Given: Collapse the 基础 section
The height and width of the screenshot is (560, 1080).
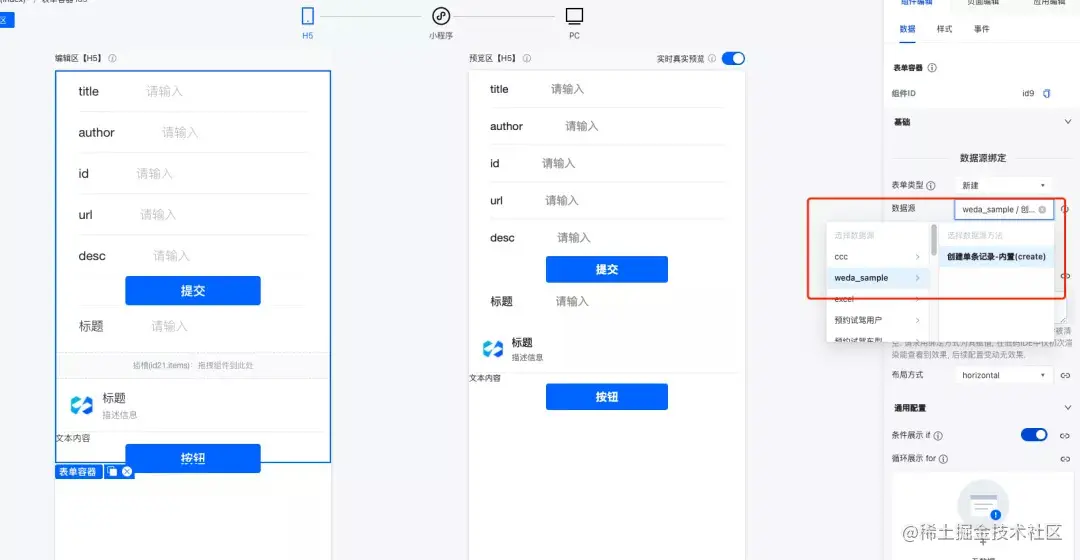Looking at the screenshot, I should [1068, 122].
